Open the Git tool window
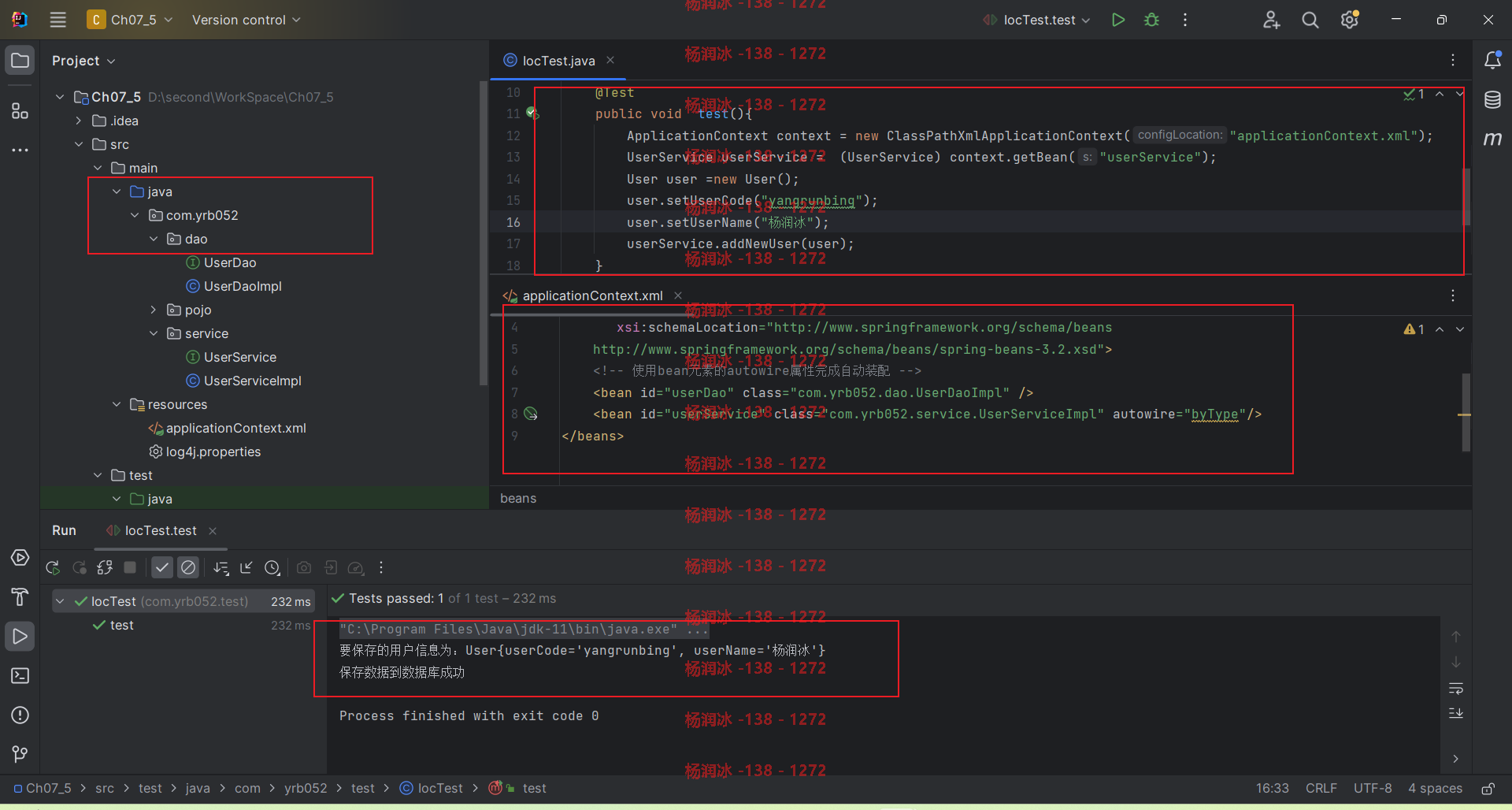Image resolution: width=1512 pixels, height=810 pixels. (20, 755)
